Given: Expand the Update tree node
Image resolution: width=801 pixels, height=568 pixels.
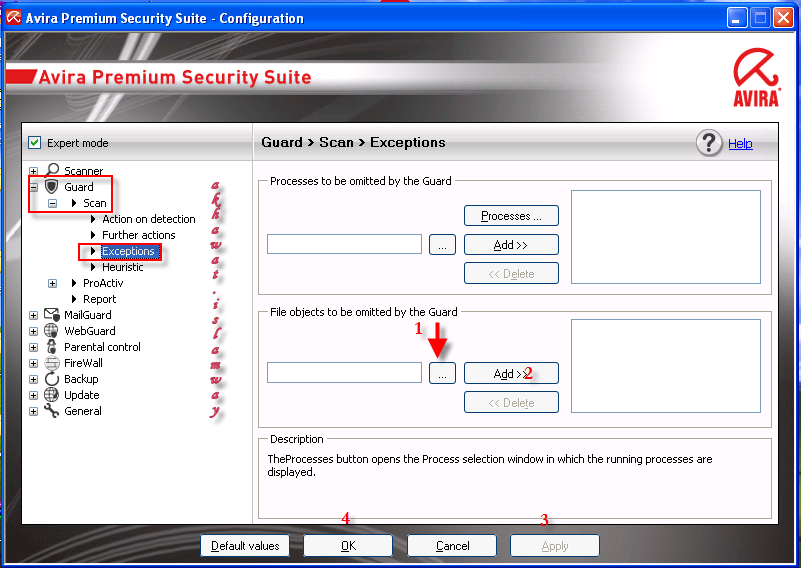Looking at the screenshot, I should (33, 395).
